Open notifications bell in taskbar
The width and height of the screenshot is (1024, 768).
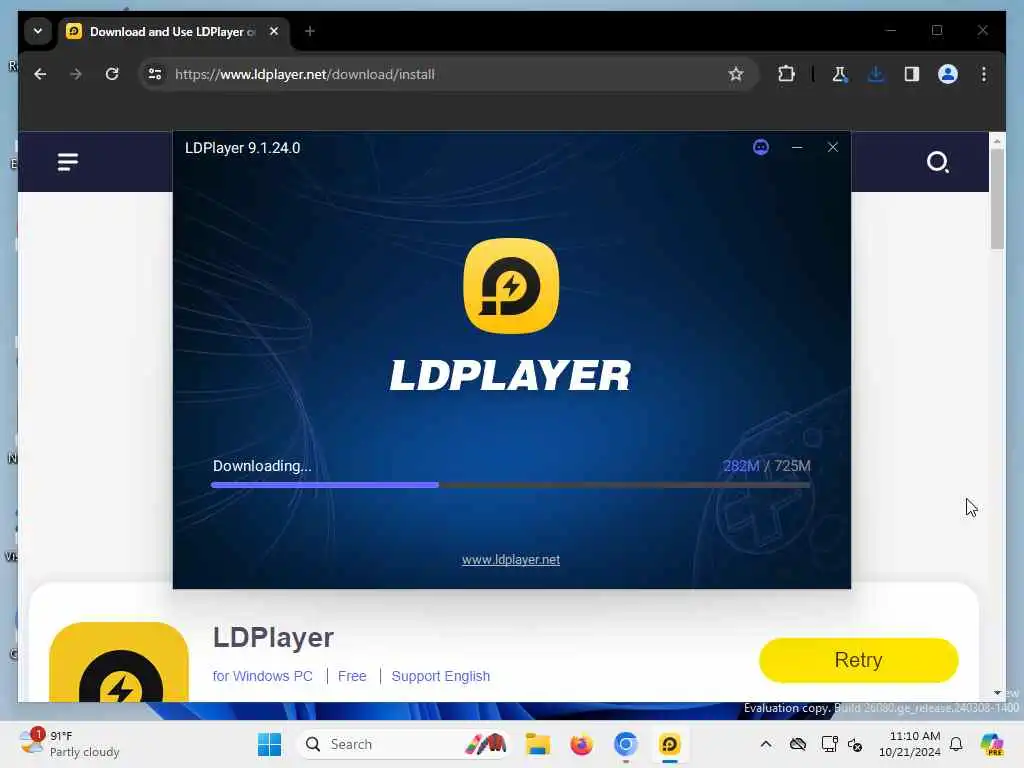[956, 744]
